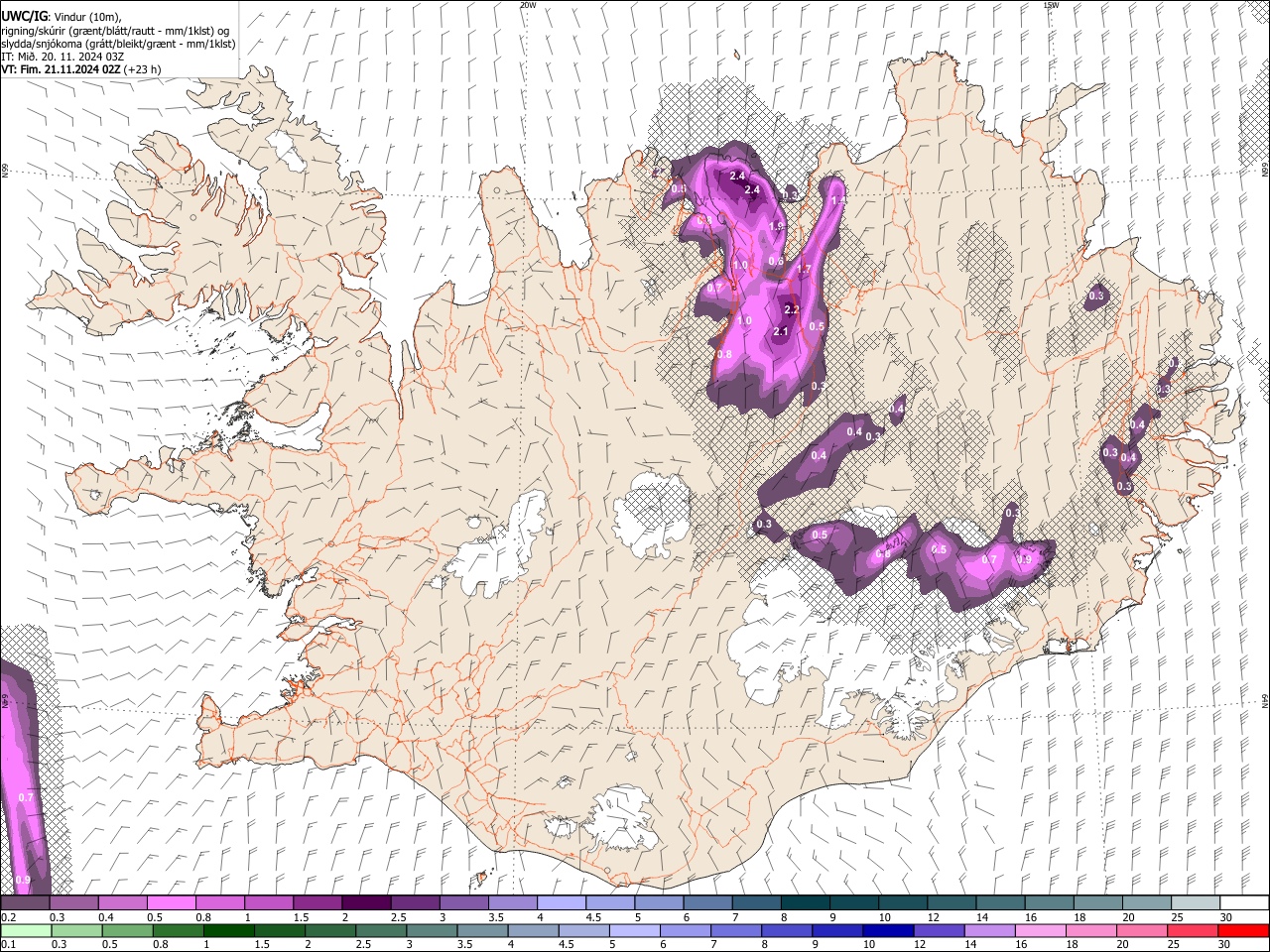Click the rain-scale label '0.1'
The width and height of the screenshot is (1270, 952).
8,945
